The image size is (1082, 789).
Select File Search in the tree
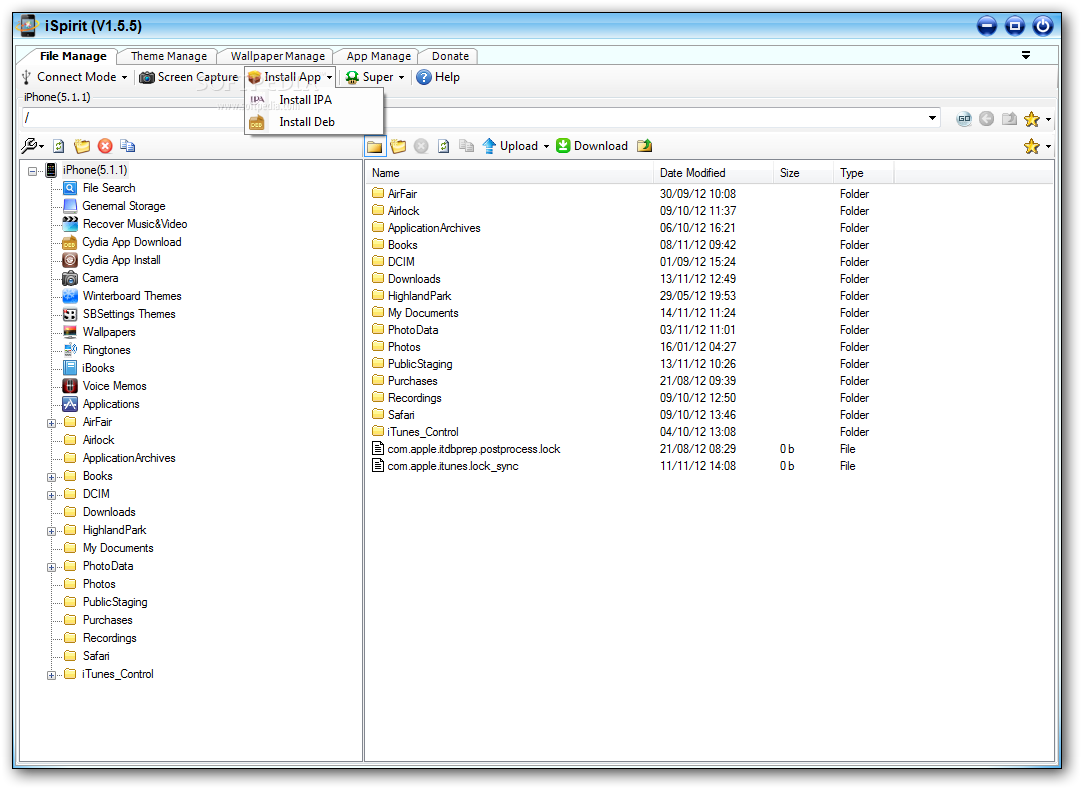[109, 188]
